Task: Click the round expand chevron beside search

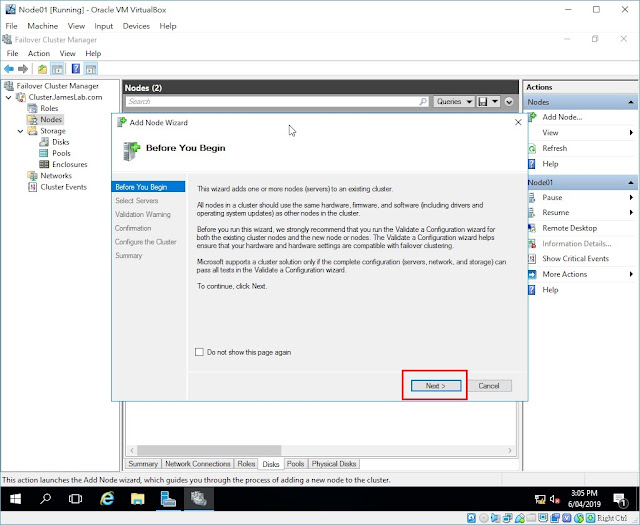Action: 509,102
